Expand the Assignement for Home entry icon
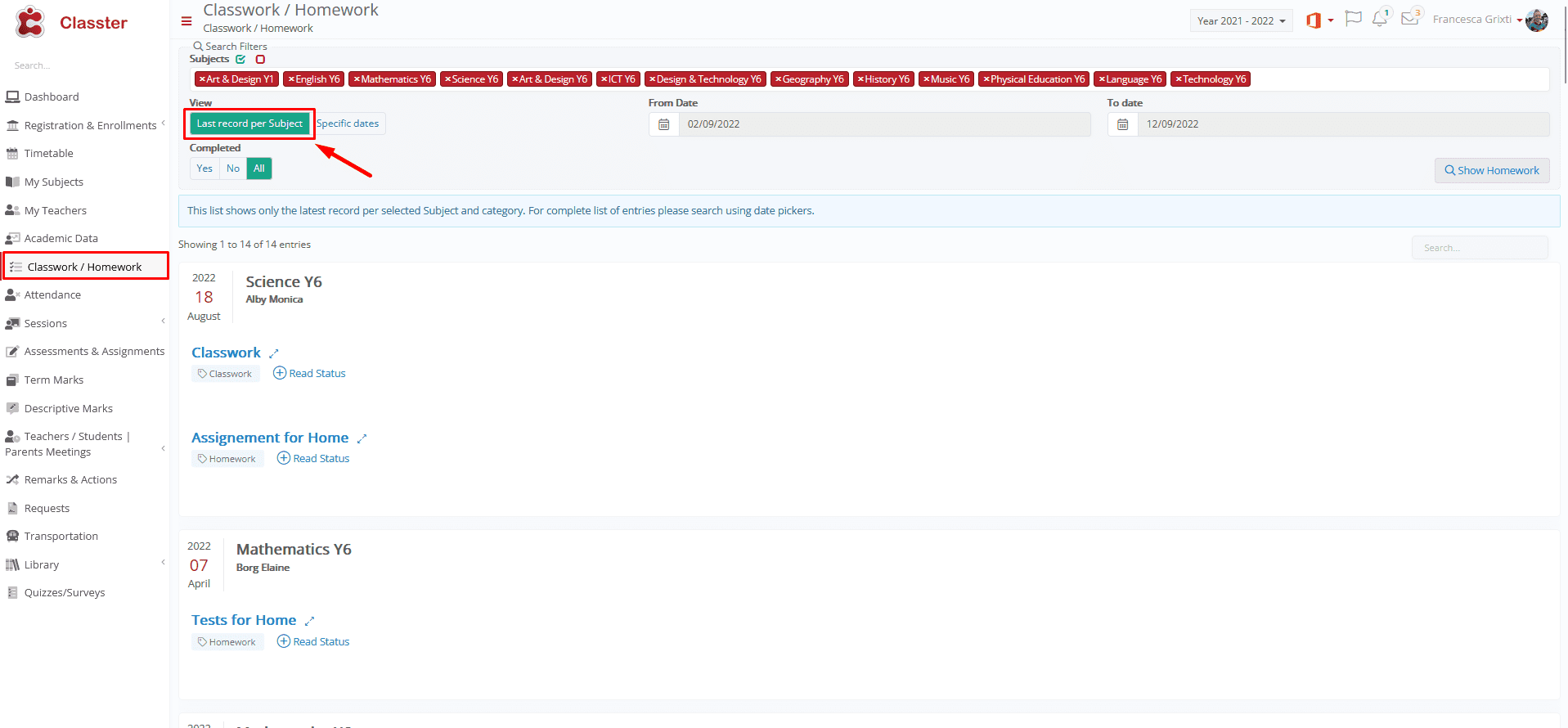Viewport: 1568px width, 728px height. coord(362,438)
